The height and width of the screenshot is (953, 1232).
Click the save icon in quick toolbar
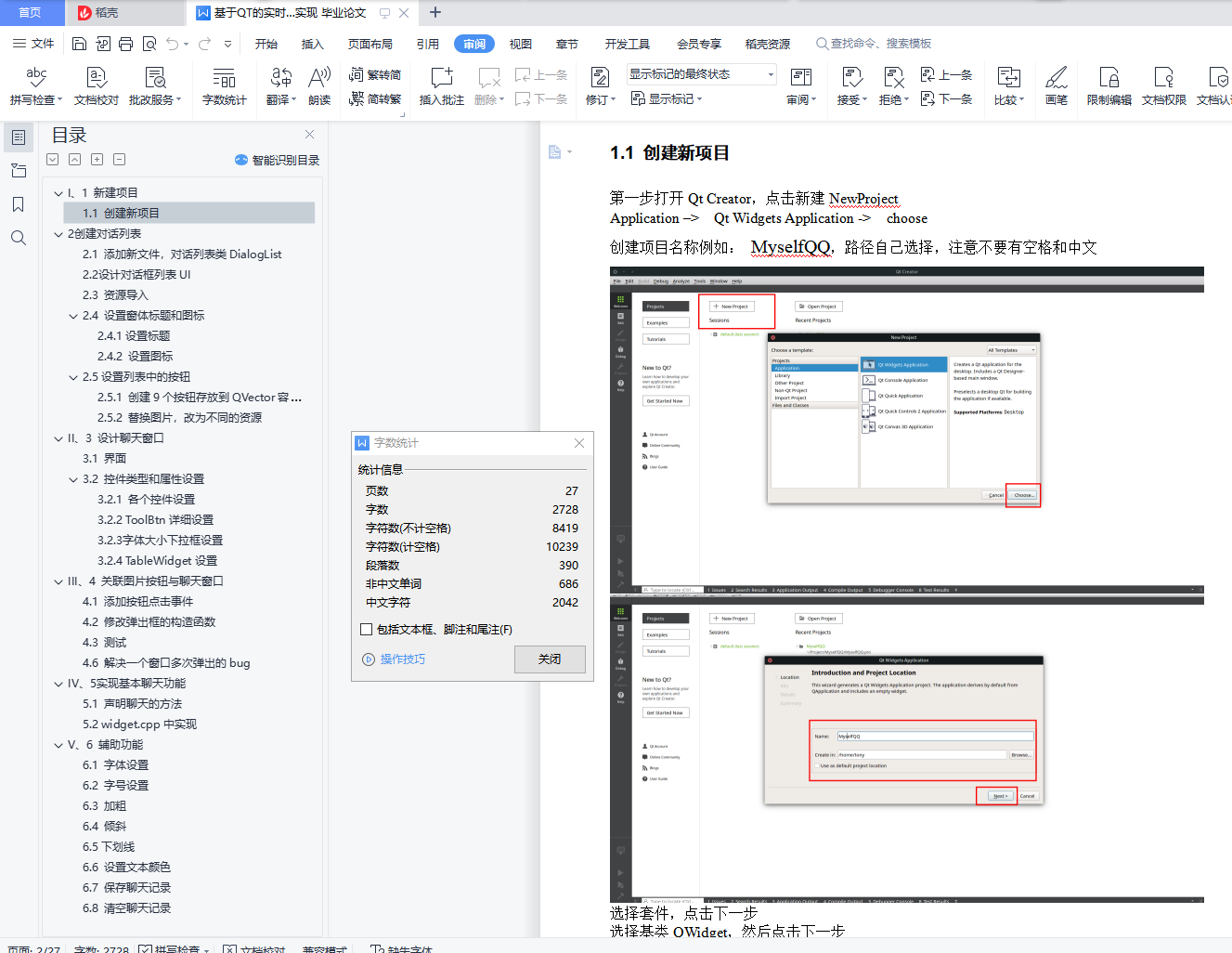point(79,44)
